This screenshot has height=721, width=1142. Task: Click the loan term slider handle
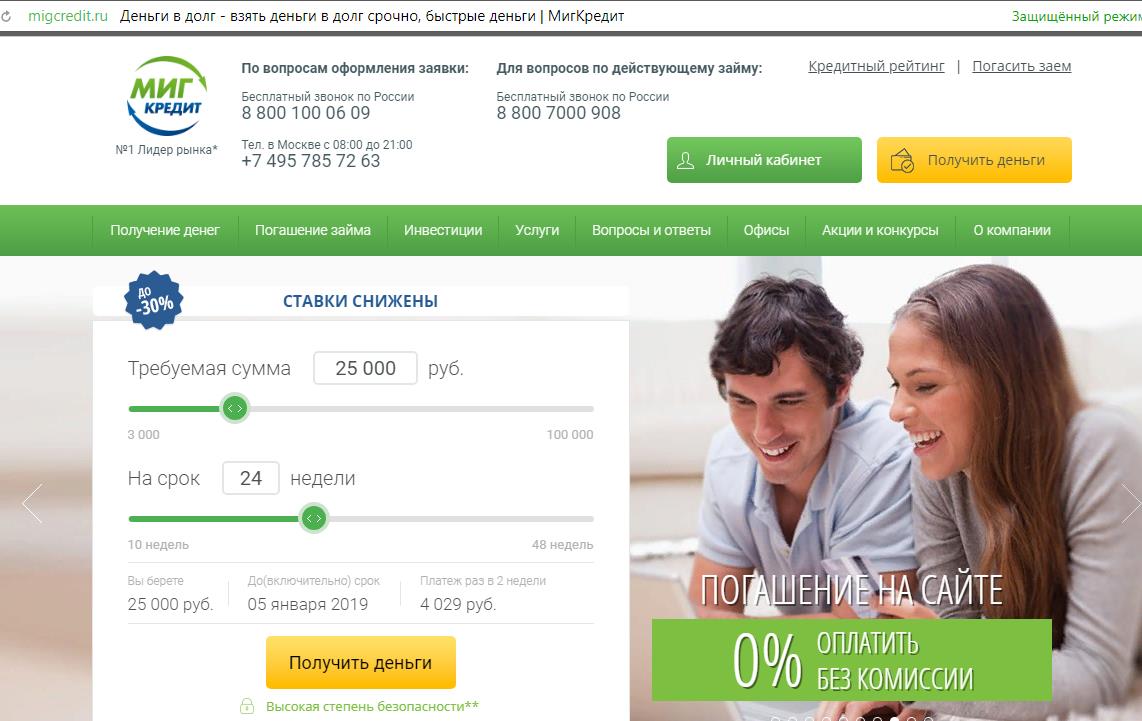pyautogui.click(x=314, y=519)
